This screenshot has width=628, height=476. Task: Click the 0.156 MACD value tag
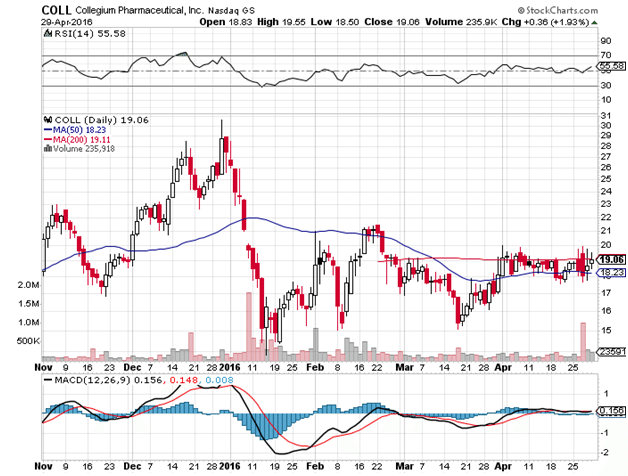pos(611,411)
